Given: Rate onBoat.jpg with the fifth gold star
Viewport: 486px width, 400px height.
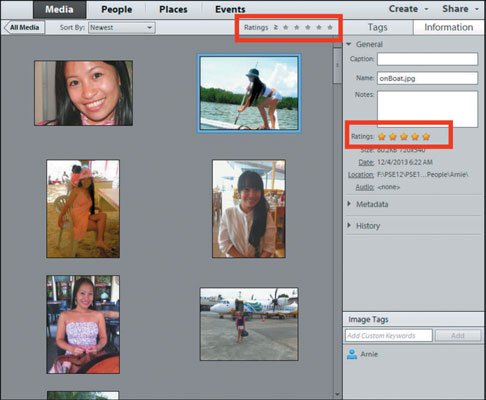Looking at the screenshot, I should (426, 136).
